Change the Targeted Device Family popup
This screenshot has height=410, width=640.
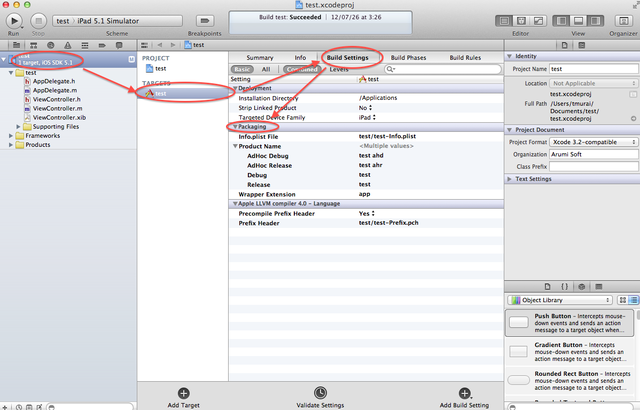(367, 117)
